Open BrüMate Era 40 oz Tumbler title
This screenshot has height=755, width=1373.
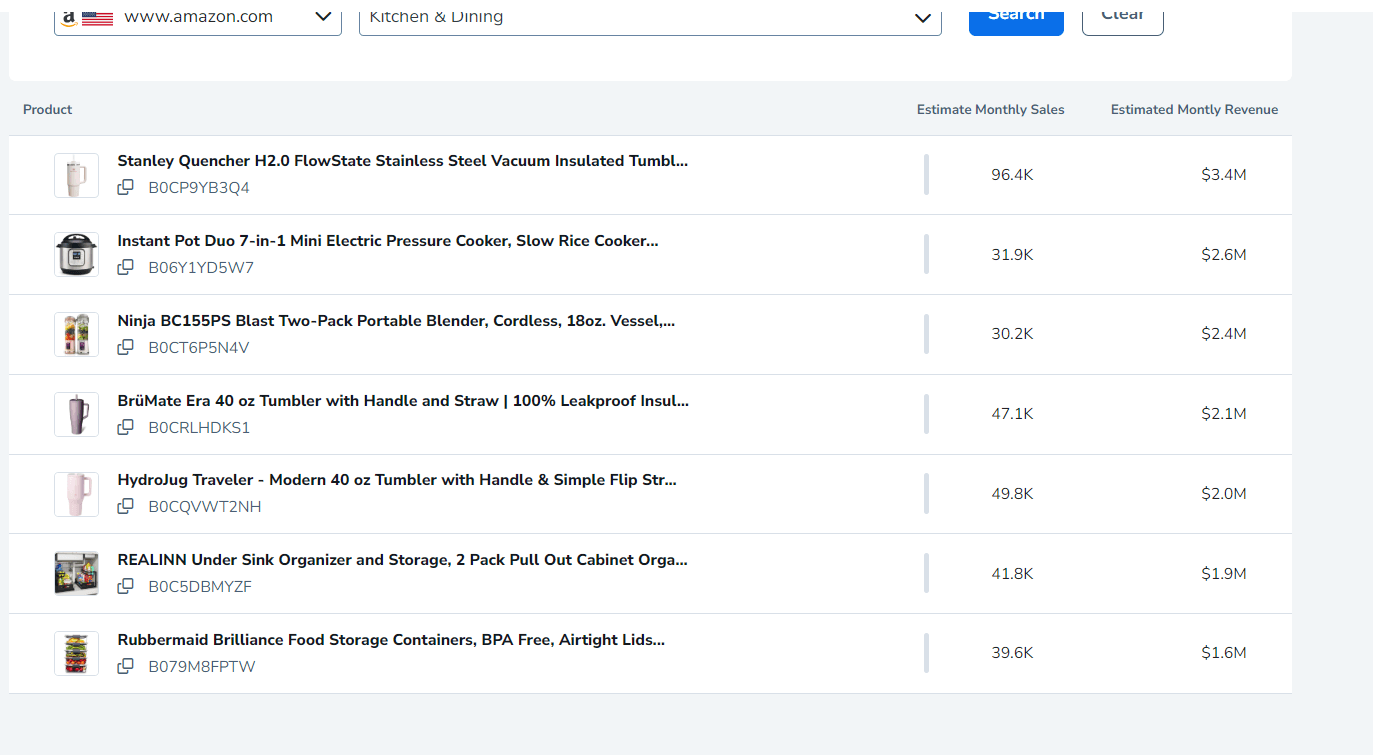coord(403,401)
